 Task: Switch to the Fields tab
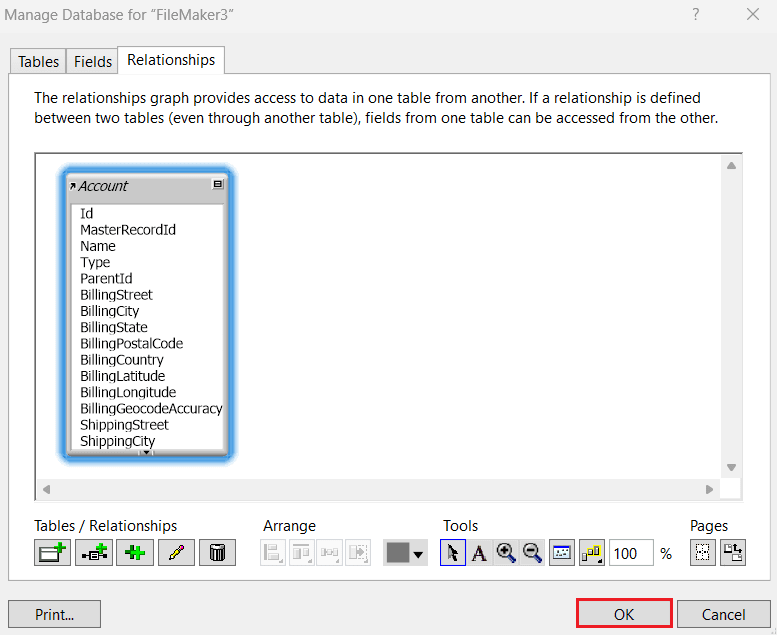tap(93, 61)
